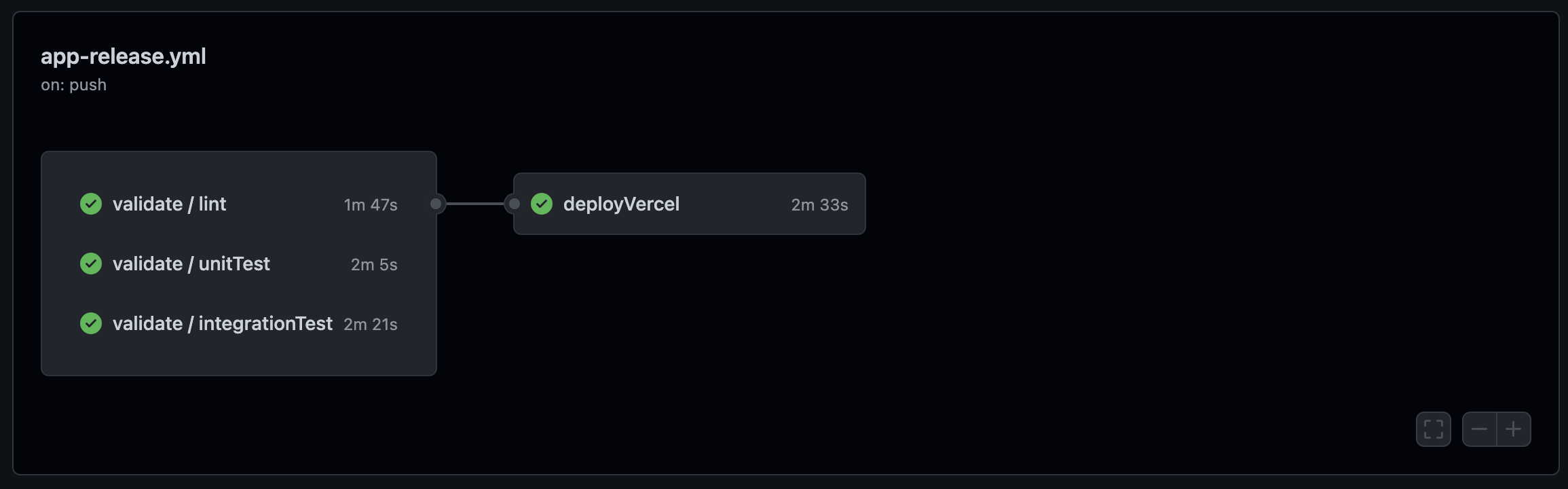Click the deployVercel input connector dot
The width and height of the screenshot is (1568, 489).
[515, 204]
